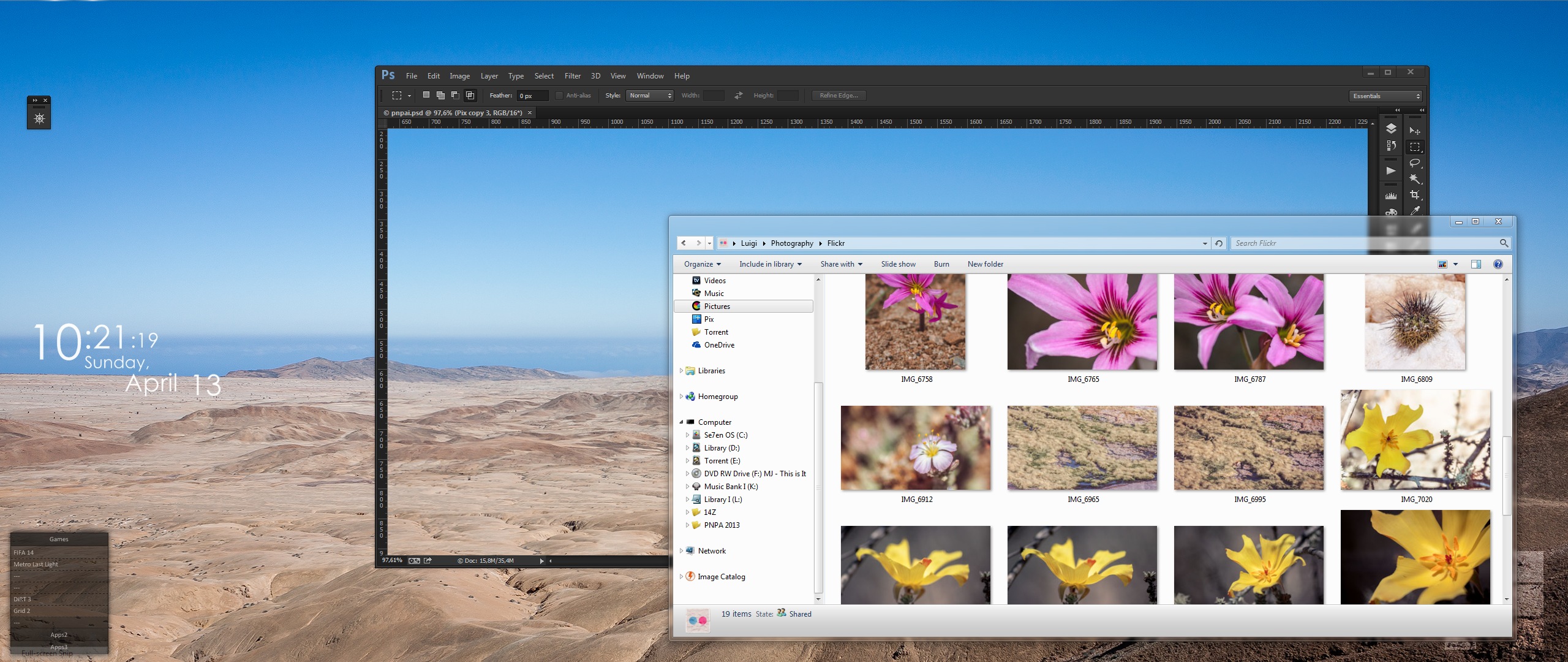Viewport: 1568px width, 662px height.
Task: Change view icon in Explorer toolbar
Action: 1442,264
